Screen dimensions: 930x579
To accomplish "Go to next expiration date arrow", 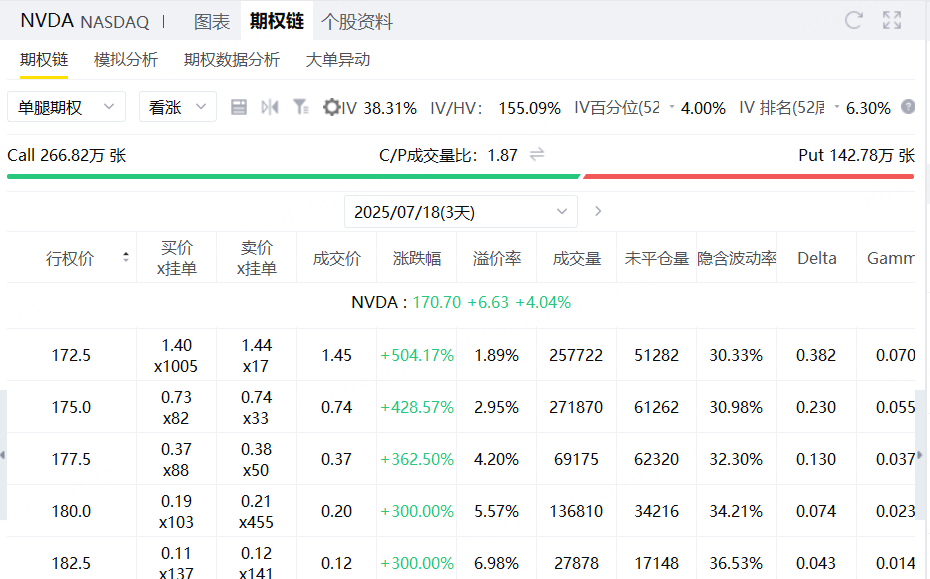I will pyautogui.click(x=598, y=211).
